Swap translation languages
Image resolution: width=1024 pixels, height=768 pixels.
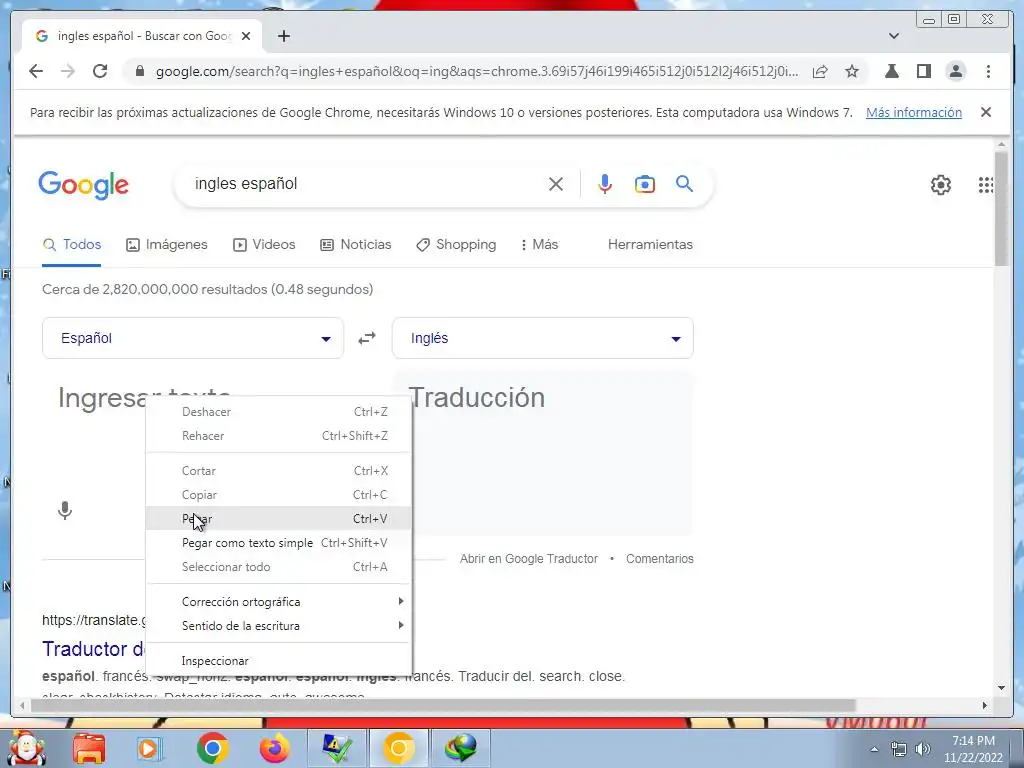click(x=367, y=338)
